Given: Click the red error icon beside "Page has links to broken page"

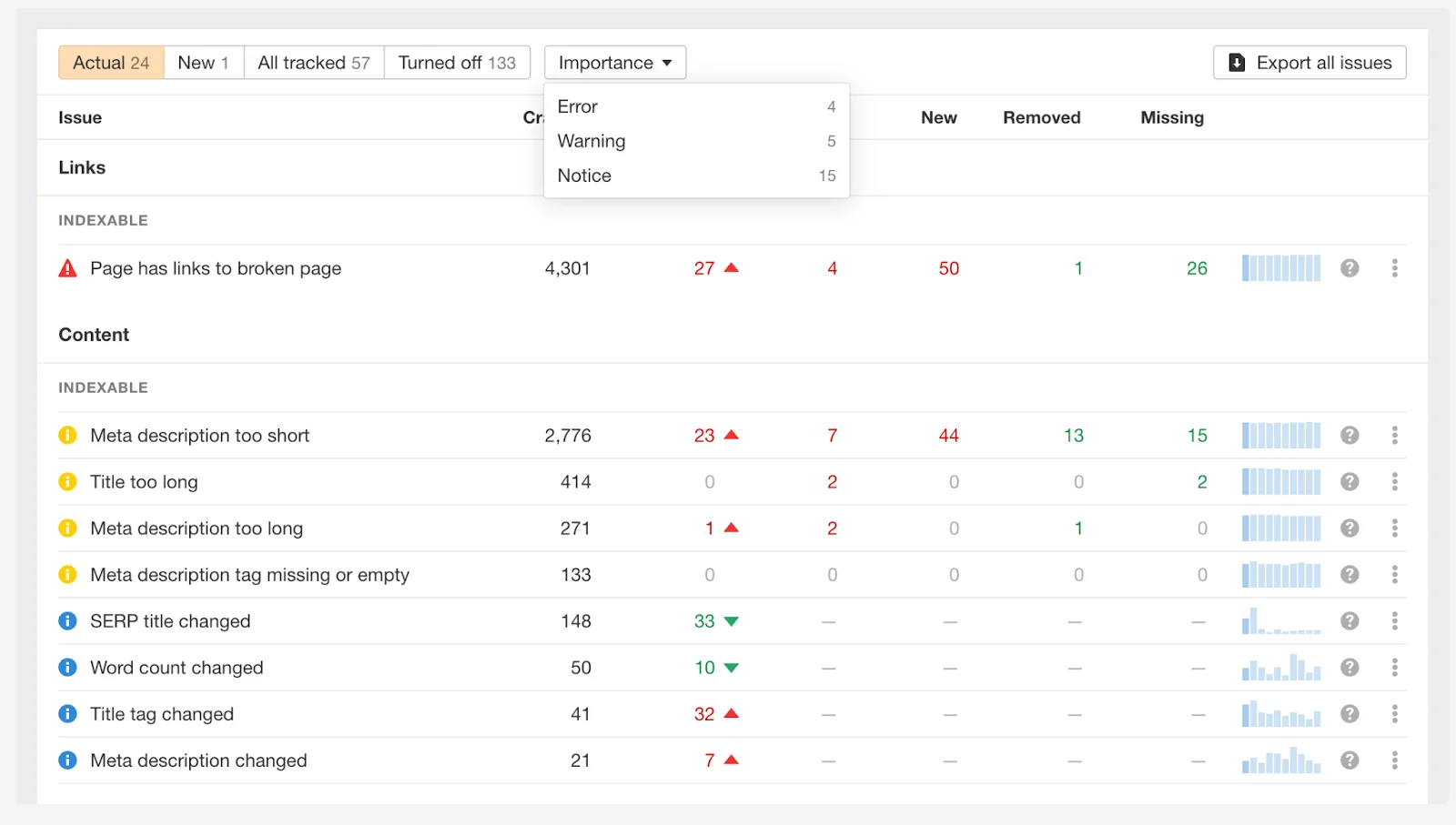Looking at the screenshot, I should pyautogui.click(x=67, y=267).
